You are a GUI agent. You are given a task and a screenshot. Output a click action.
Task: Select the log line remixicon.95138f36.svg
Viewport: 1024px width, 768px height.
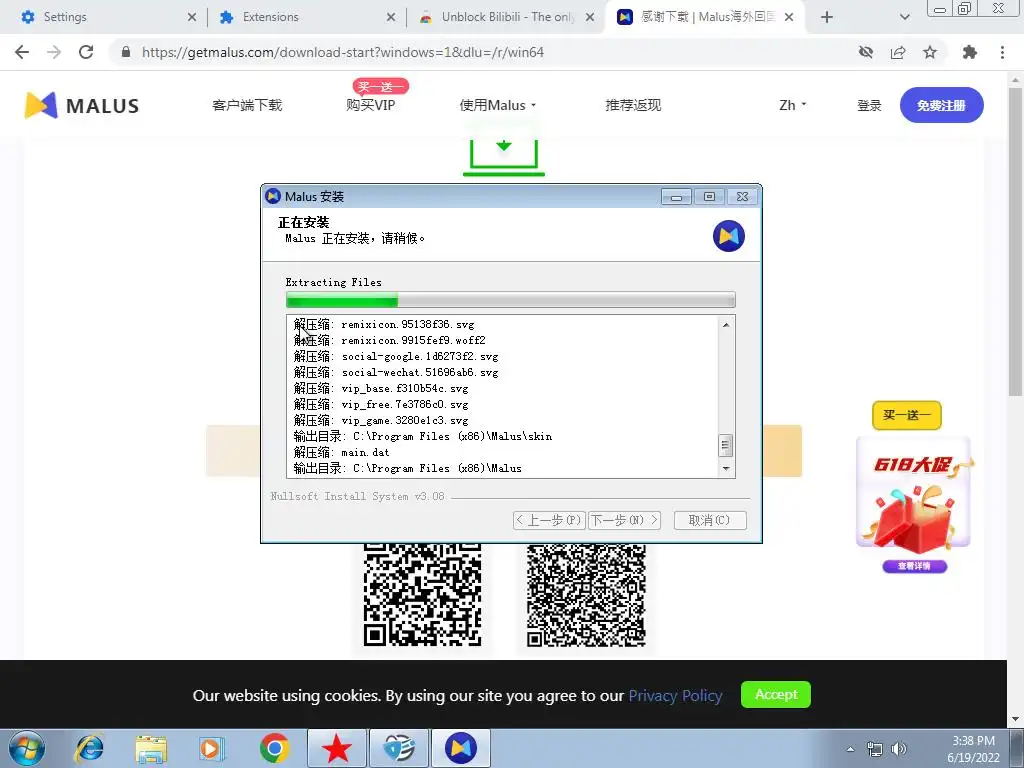384,325
